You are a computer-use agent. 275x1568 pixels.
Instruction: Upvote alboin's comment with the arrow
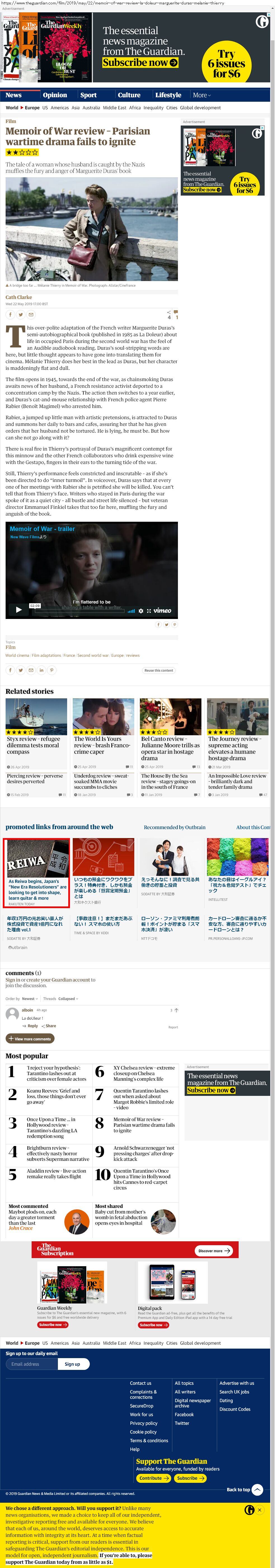pos(176,1010)
